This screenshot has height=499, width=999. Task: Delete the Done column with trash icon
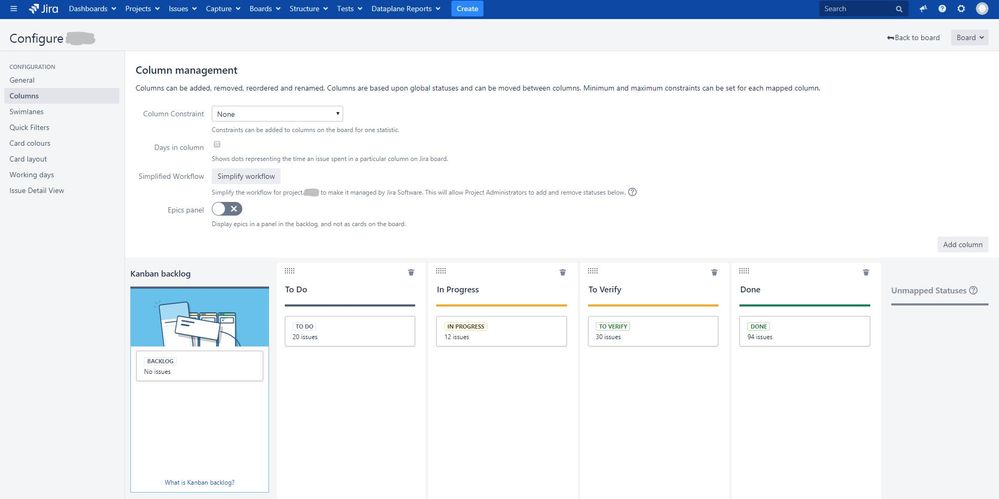point(866,272)
